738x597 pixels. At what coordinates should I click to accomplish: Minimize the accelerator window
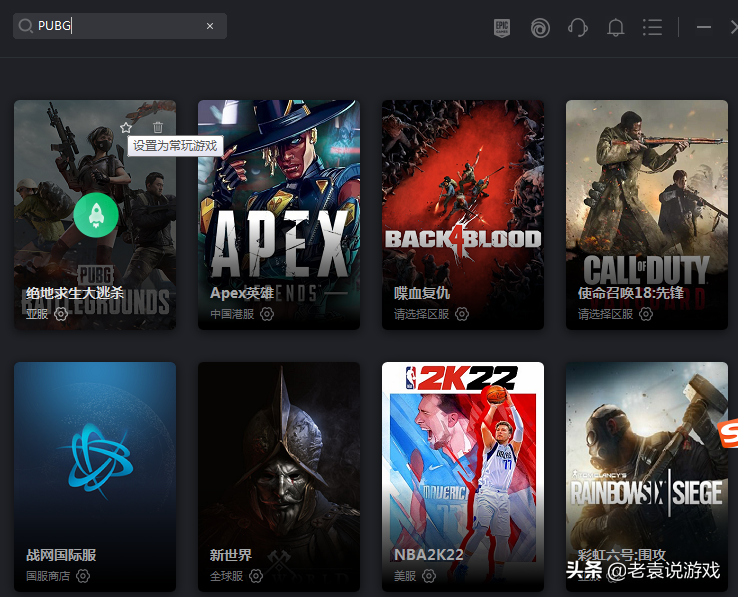point(704,27)
